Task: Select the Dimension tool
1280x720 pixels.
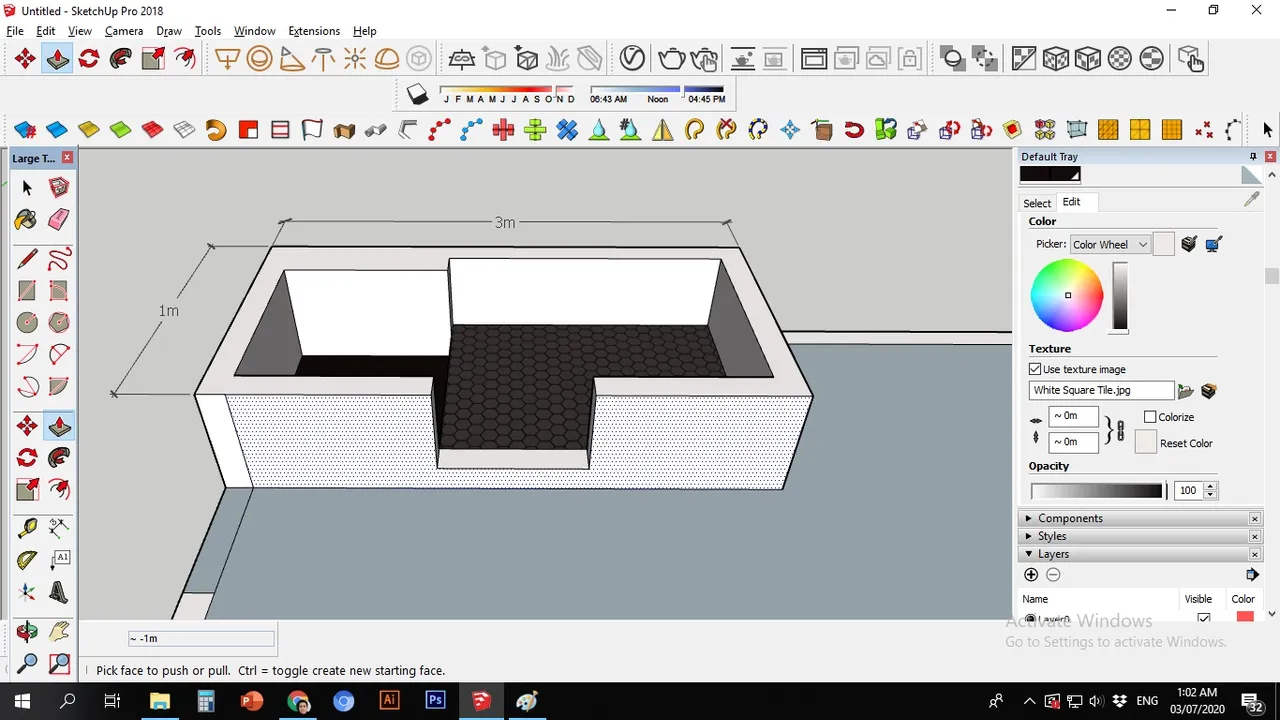Action: (x=59, y=528)
